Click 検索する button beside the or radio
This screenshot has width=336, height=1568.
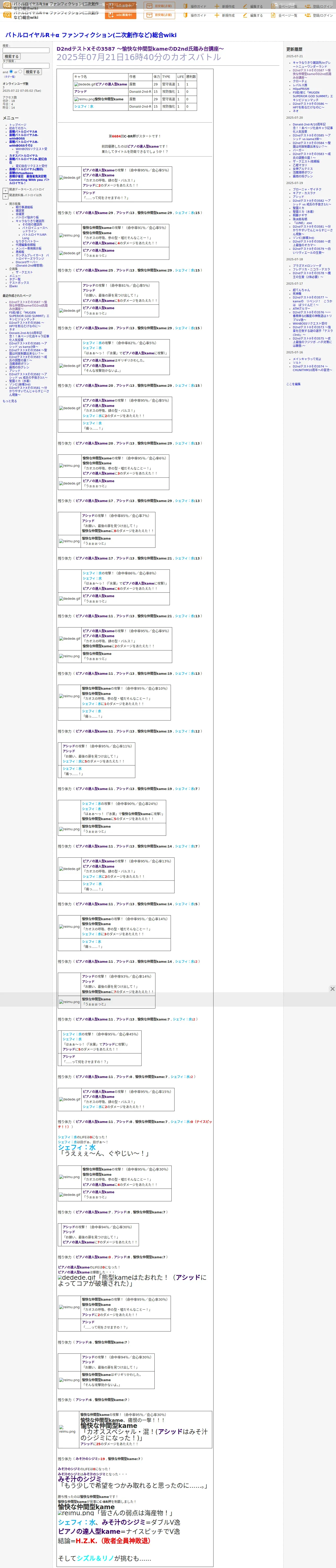point(32,72)
